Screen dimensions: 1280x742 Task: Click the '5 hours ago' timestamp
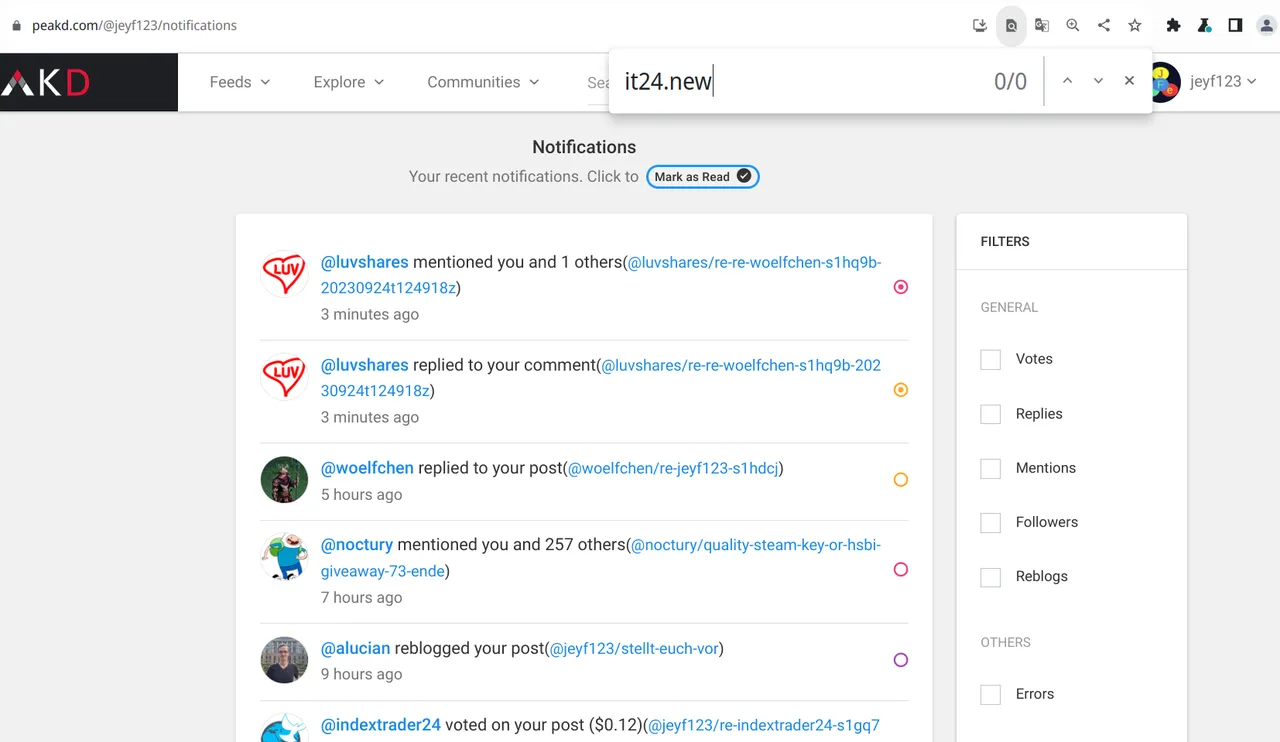(362, 495)
